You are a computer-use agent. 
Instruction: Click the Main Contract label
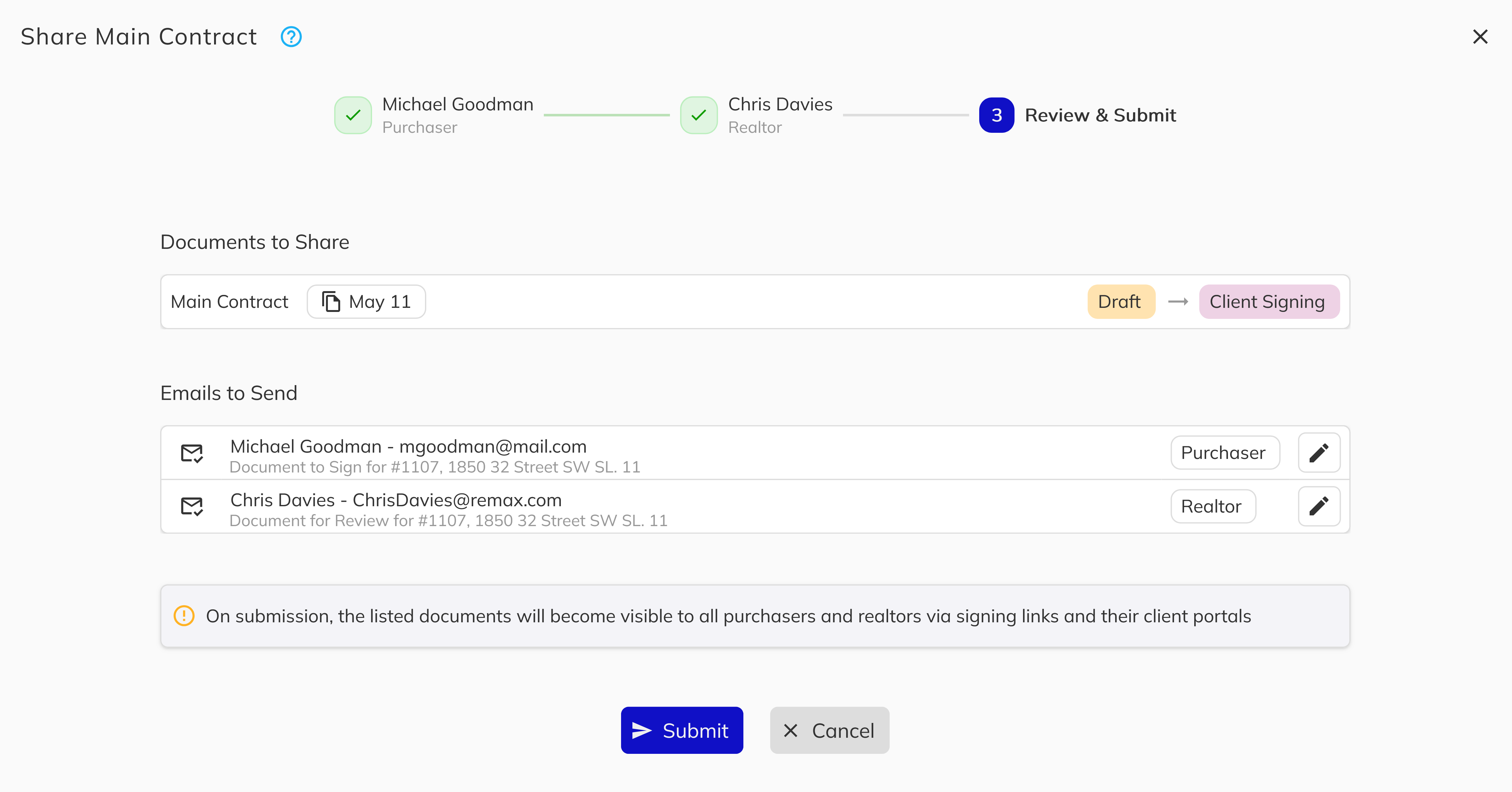pyautogui.click(x=230, y=302)
